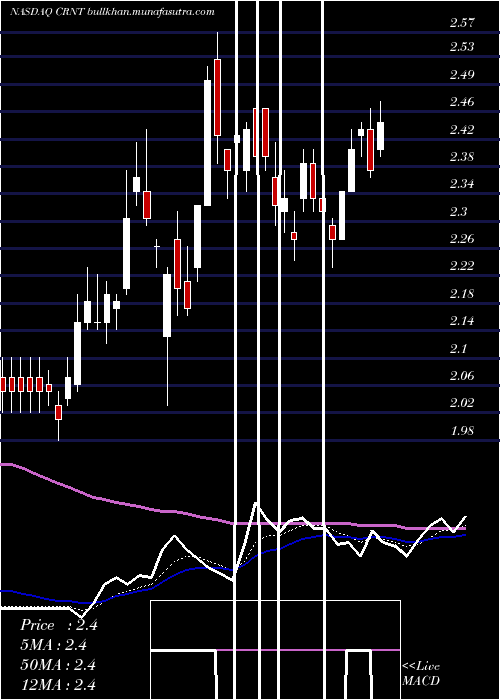Click the 2.06 price axis label
This screenshot has height=700, width=500.
coord(462,376)
